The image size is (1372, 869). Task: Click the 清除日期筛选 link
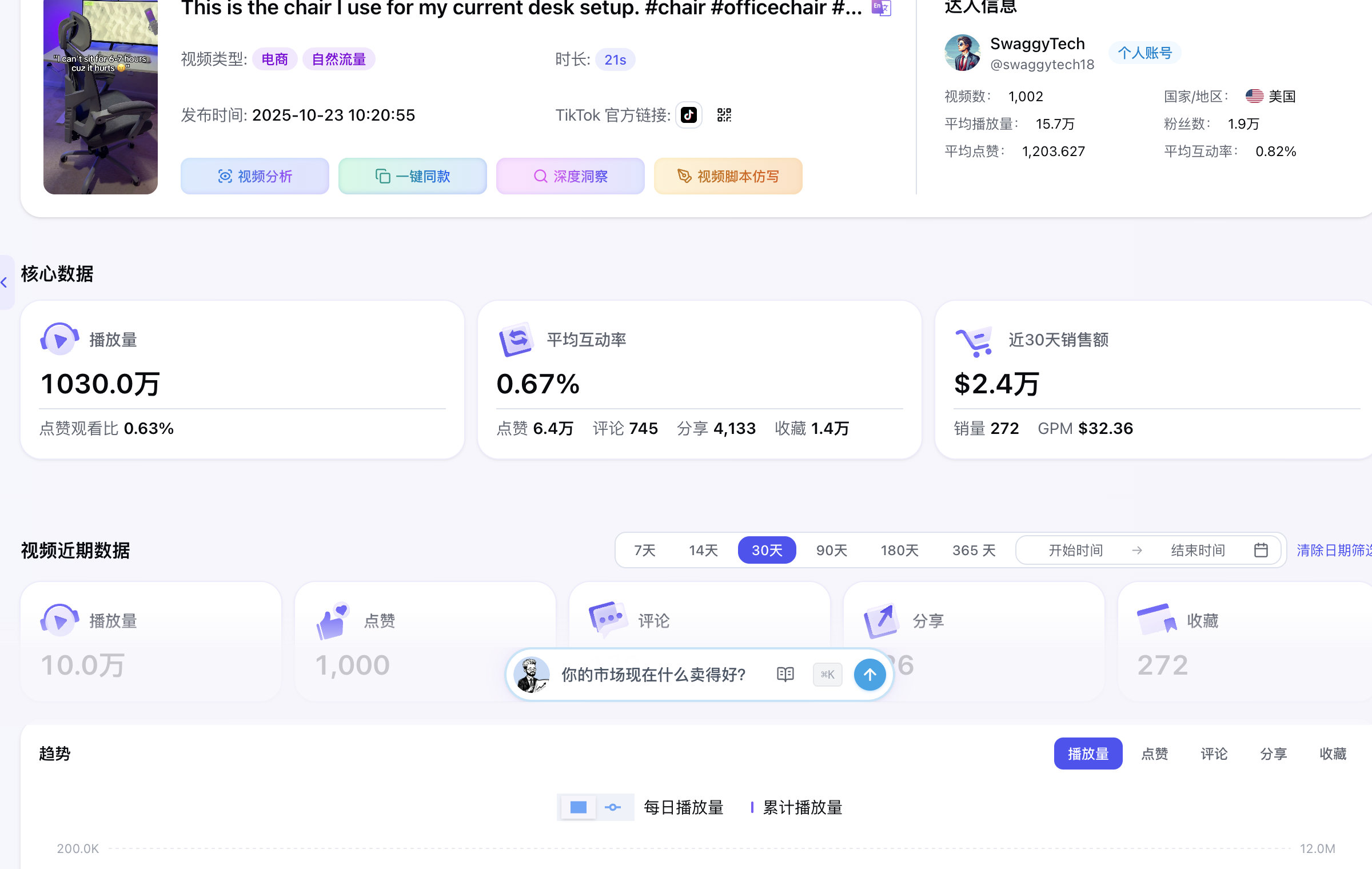click(1334, 550)
